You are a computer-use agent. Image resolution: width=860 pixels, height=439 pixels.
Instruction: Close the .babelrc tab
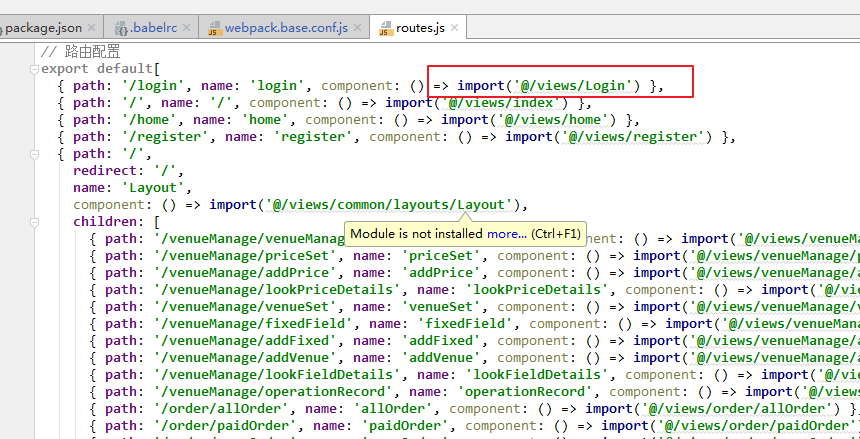tap(186, 27)
